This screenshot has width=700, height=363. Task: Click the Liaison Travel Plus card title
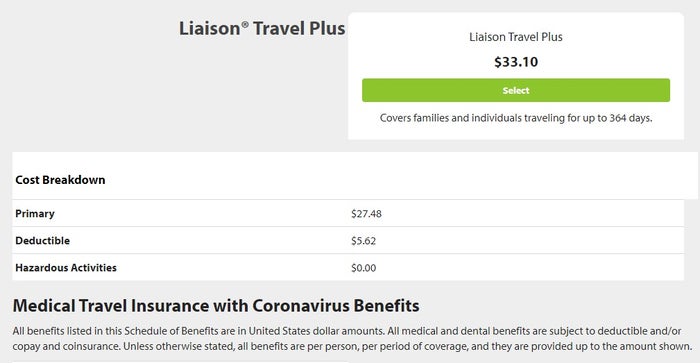[516, 37]
